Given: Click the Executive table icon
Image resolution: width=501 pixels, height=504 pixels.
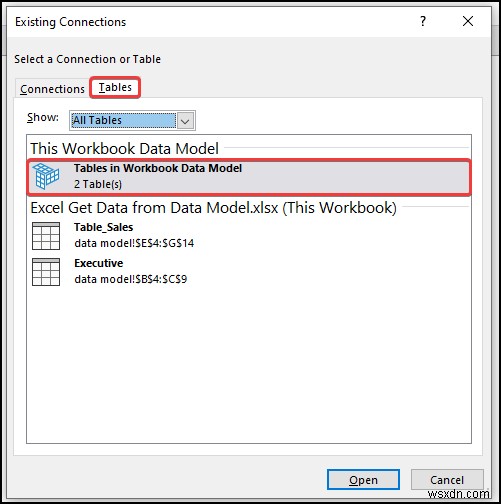Looking at the screenshot, I should click(x=46, y=272).
